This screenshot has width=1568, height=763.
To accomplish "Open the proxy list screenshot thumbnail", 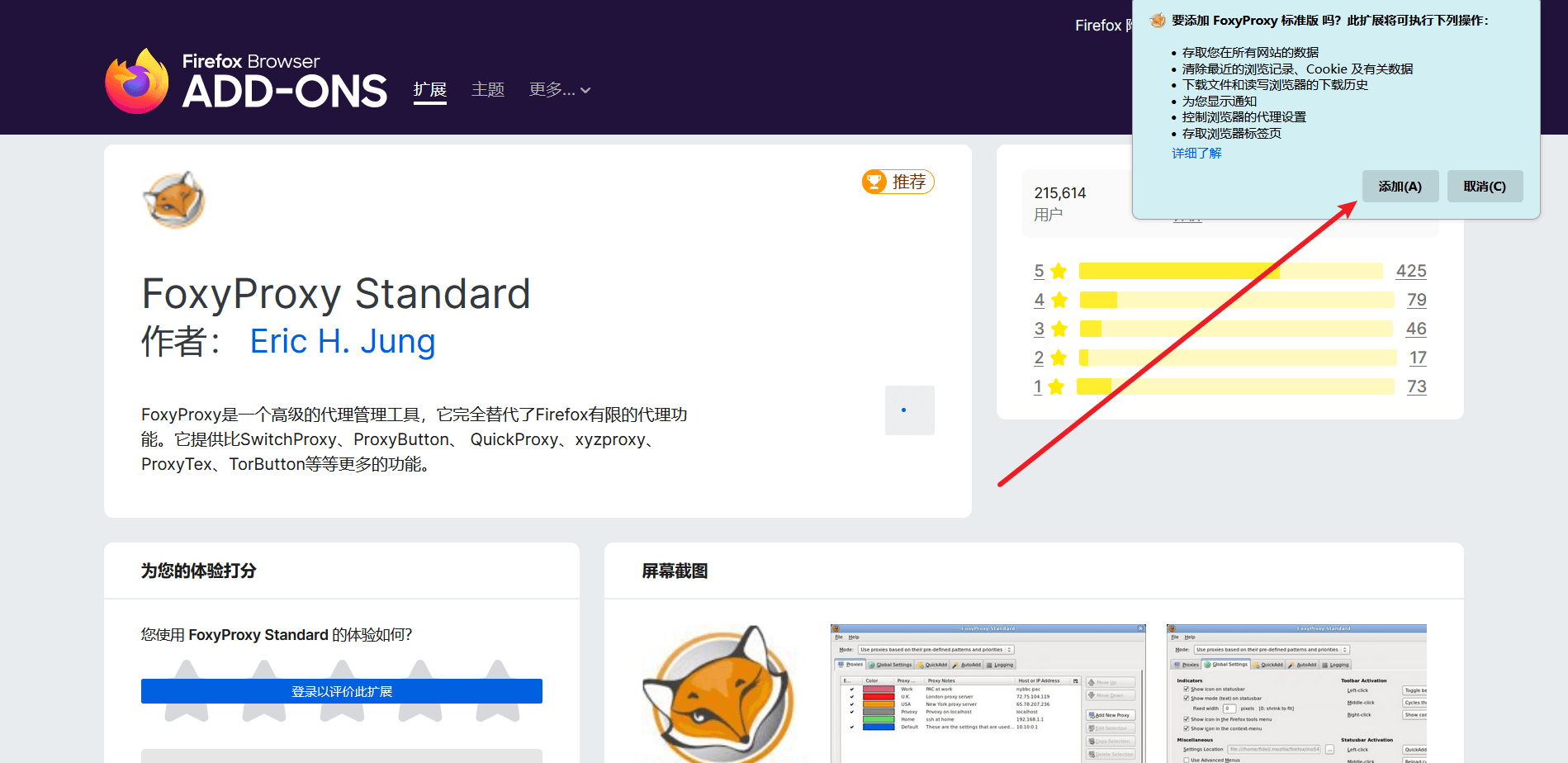I will pyautogui.click(x=988, y=694).
